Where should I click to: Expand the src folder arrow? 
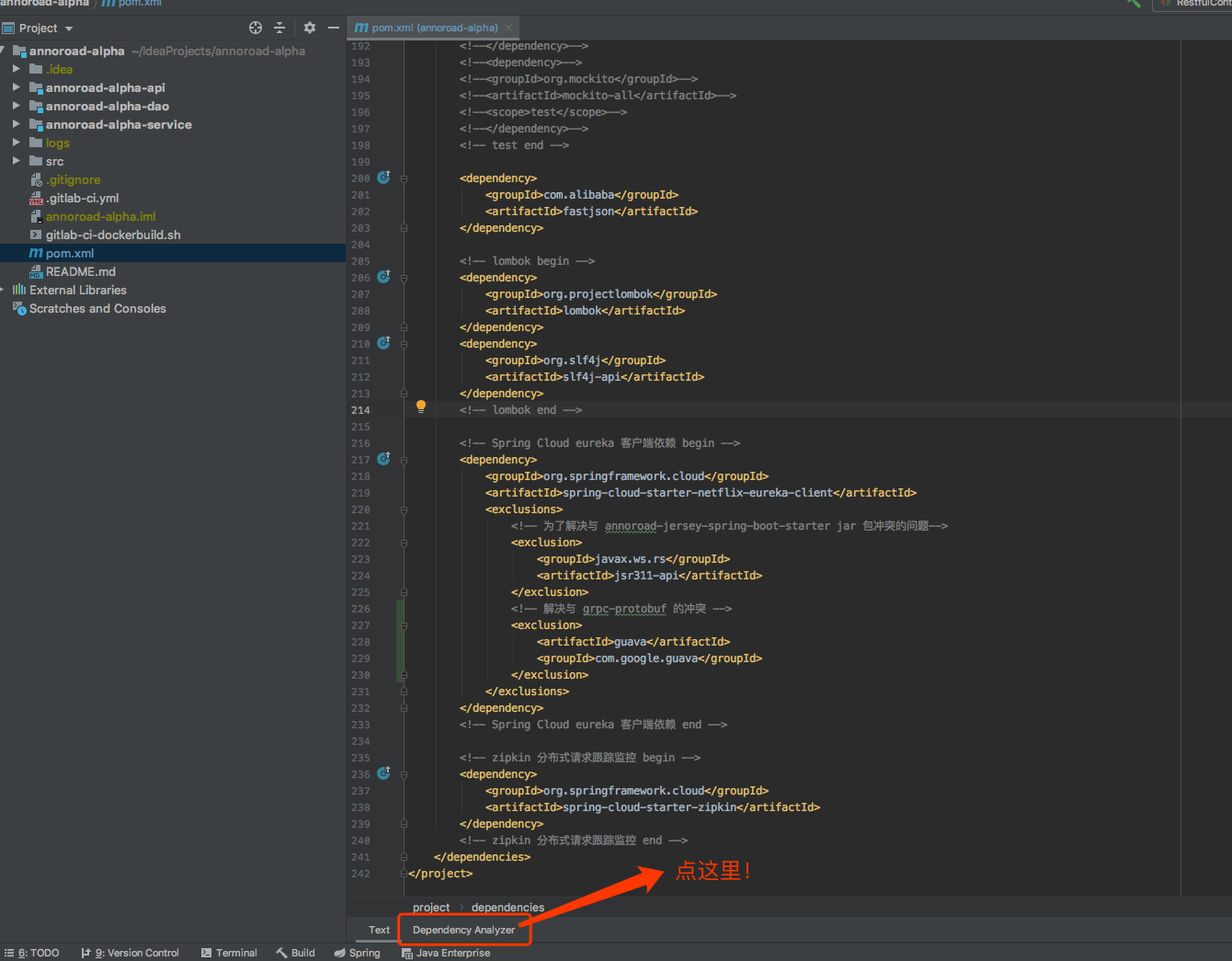(x=16, y=161)
